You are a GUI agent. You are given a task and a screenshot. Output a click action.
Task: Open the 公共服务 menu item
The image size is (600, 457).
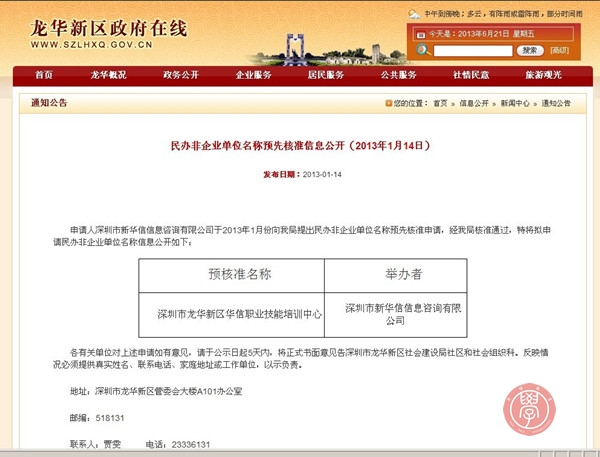click(x=398, y=75)
